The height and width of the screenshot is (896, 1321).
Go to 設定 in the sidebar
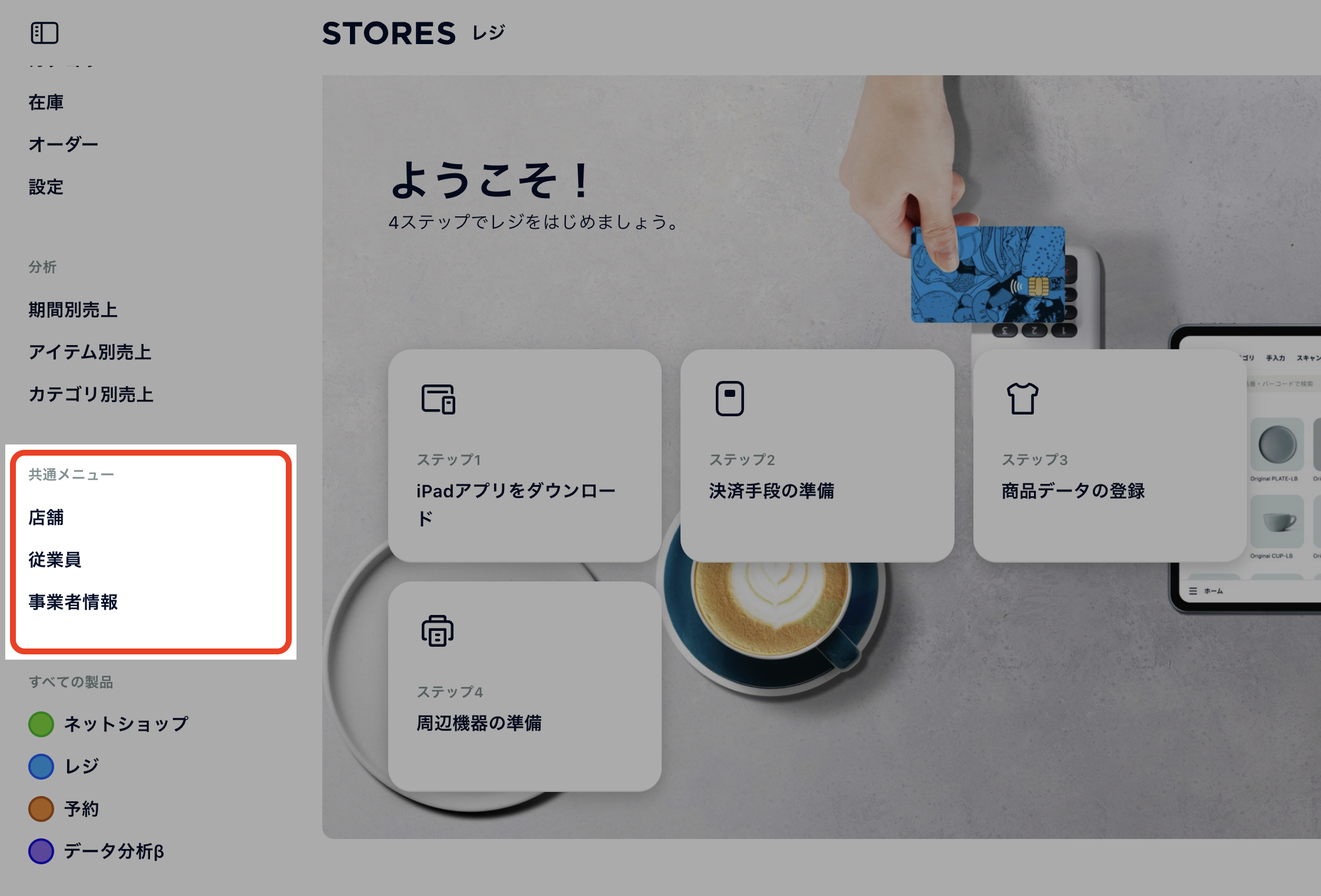pyautogui.click(x=46, y=187)
